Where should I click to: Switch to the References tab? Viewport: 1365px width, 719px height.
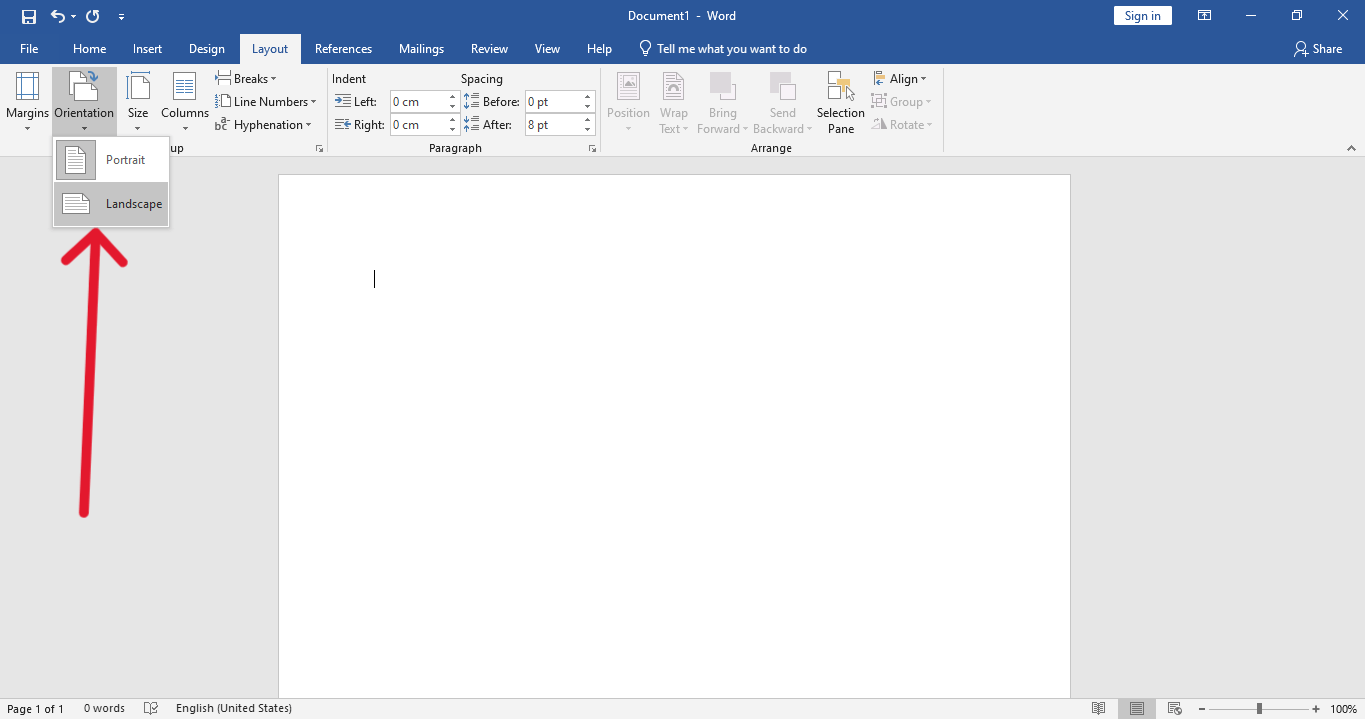tap(343, 48)
